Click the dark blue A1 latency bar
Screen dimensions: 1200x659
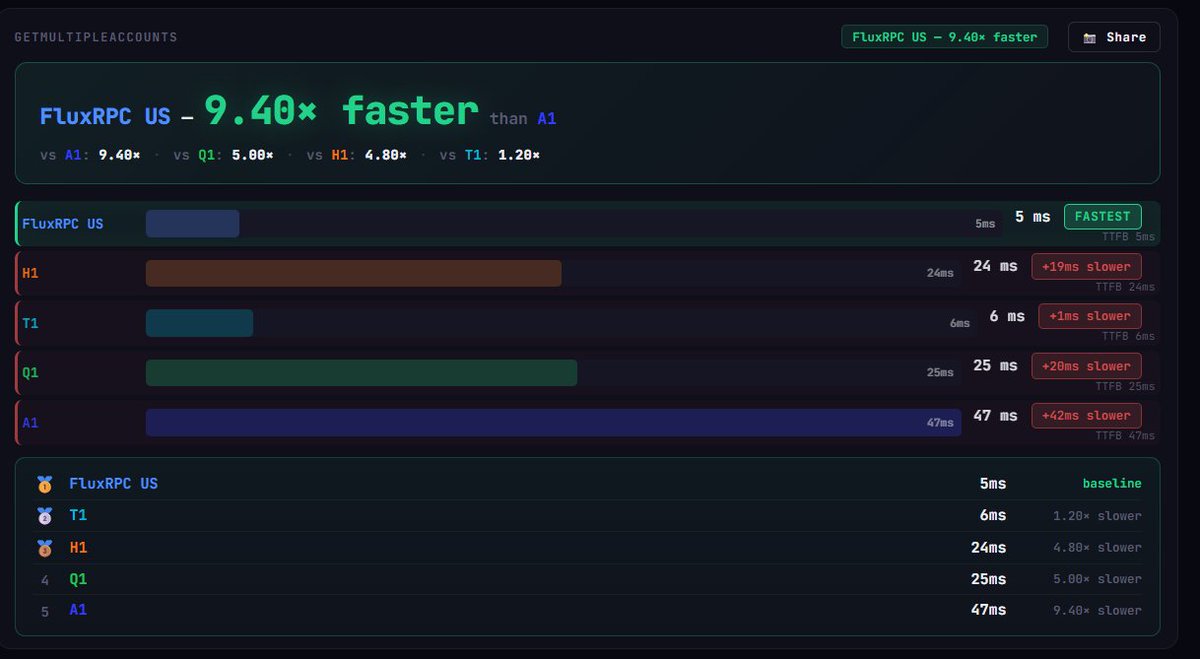[553, 422]
